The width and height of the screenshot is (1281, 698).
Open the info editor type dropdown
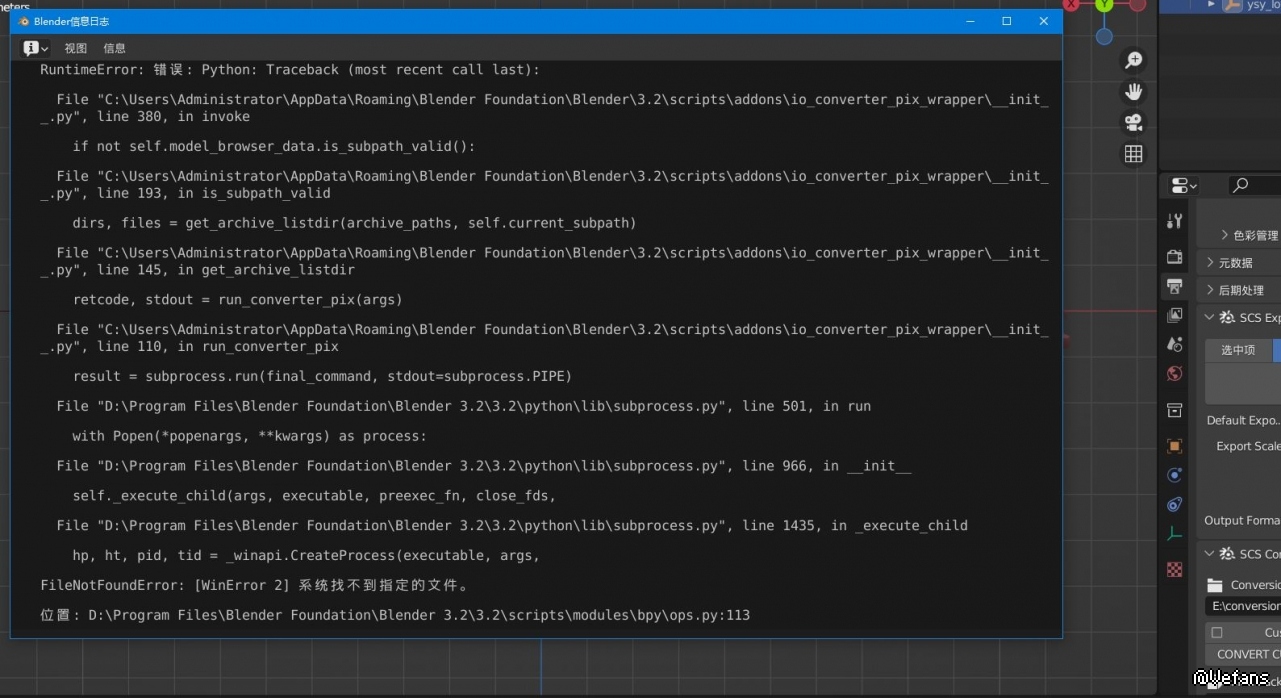point(35,48)
